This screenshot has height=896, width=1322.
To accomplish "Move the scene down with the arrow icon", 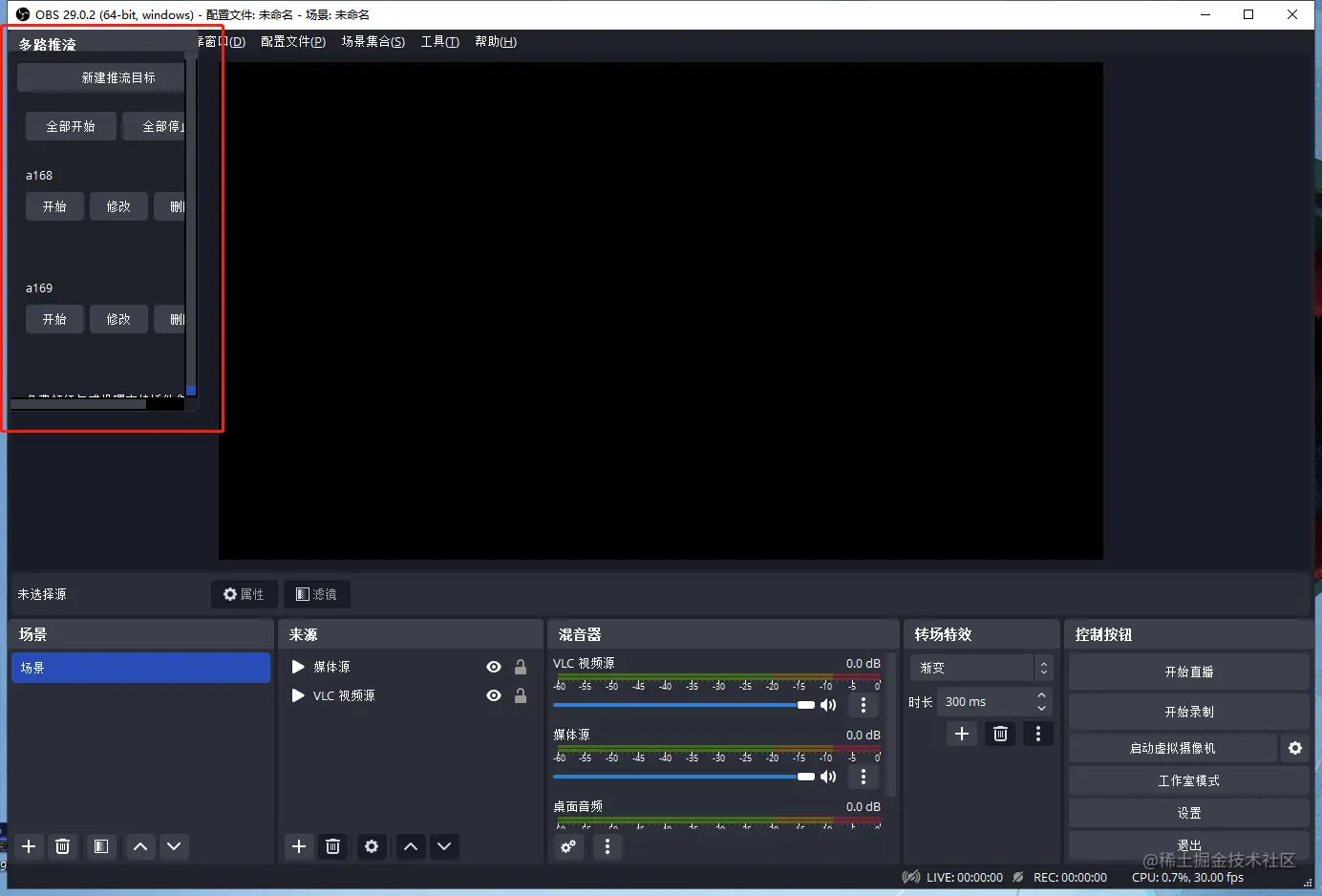I will click(174, 846).
